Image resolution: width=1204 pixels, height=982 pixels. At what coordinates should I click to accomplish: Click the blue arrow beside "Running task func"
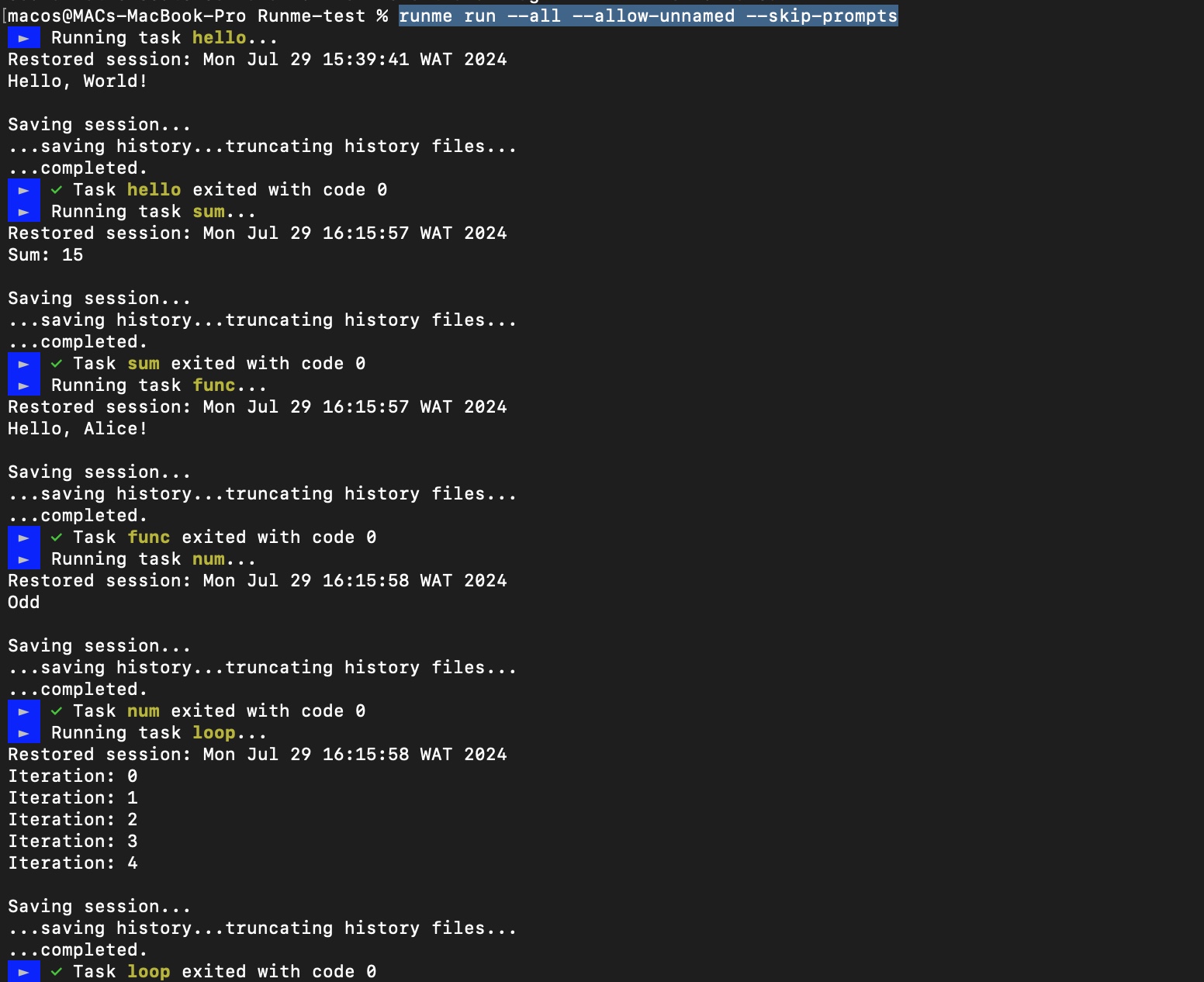[x=23, y=386]
